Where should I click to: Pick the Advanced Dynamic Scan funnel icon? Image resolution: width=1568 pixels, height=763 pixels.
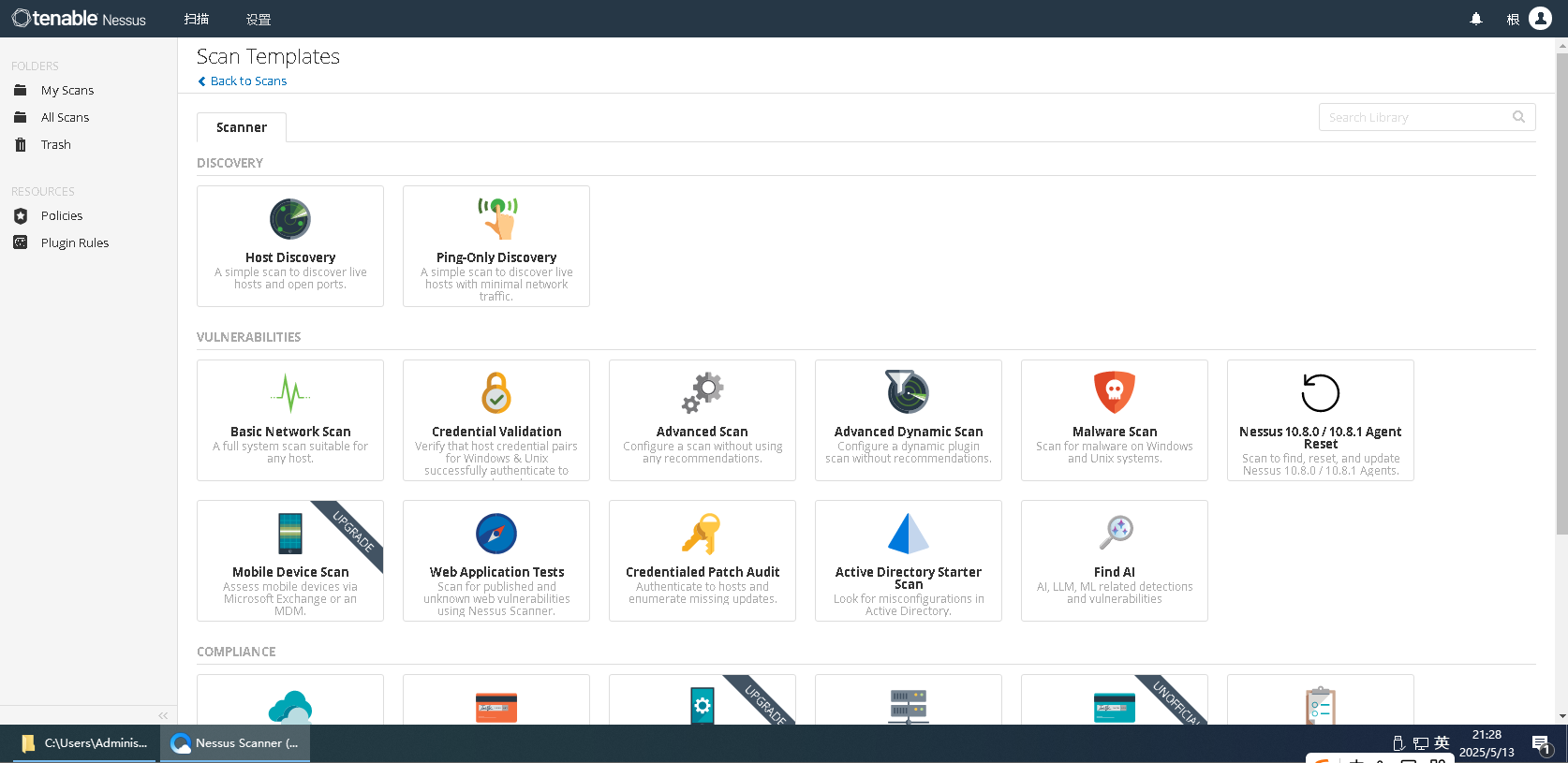coord(908,392)
